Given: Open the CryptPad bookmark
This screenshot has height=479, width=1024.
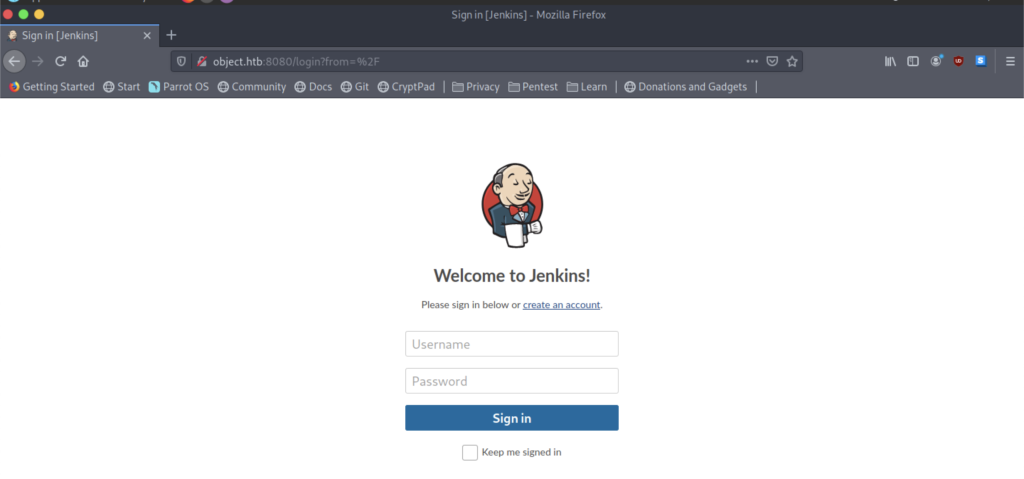Looking at the screenshot, I should click(x=406, y=87).
